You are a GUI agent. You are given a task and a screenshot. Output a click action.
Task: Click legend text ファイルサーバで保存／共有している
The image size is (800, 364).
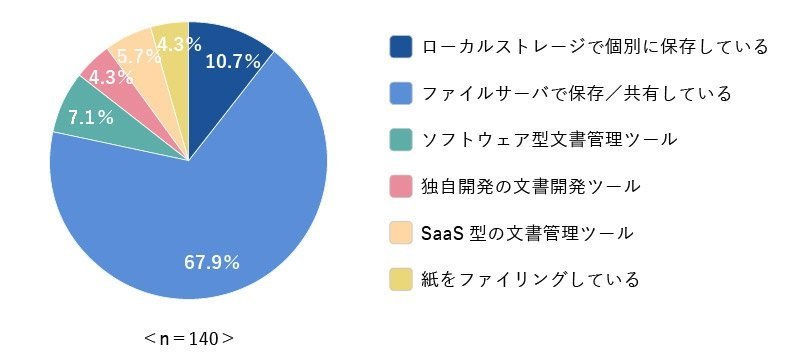(577, 93)
